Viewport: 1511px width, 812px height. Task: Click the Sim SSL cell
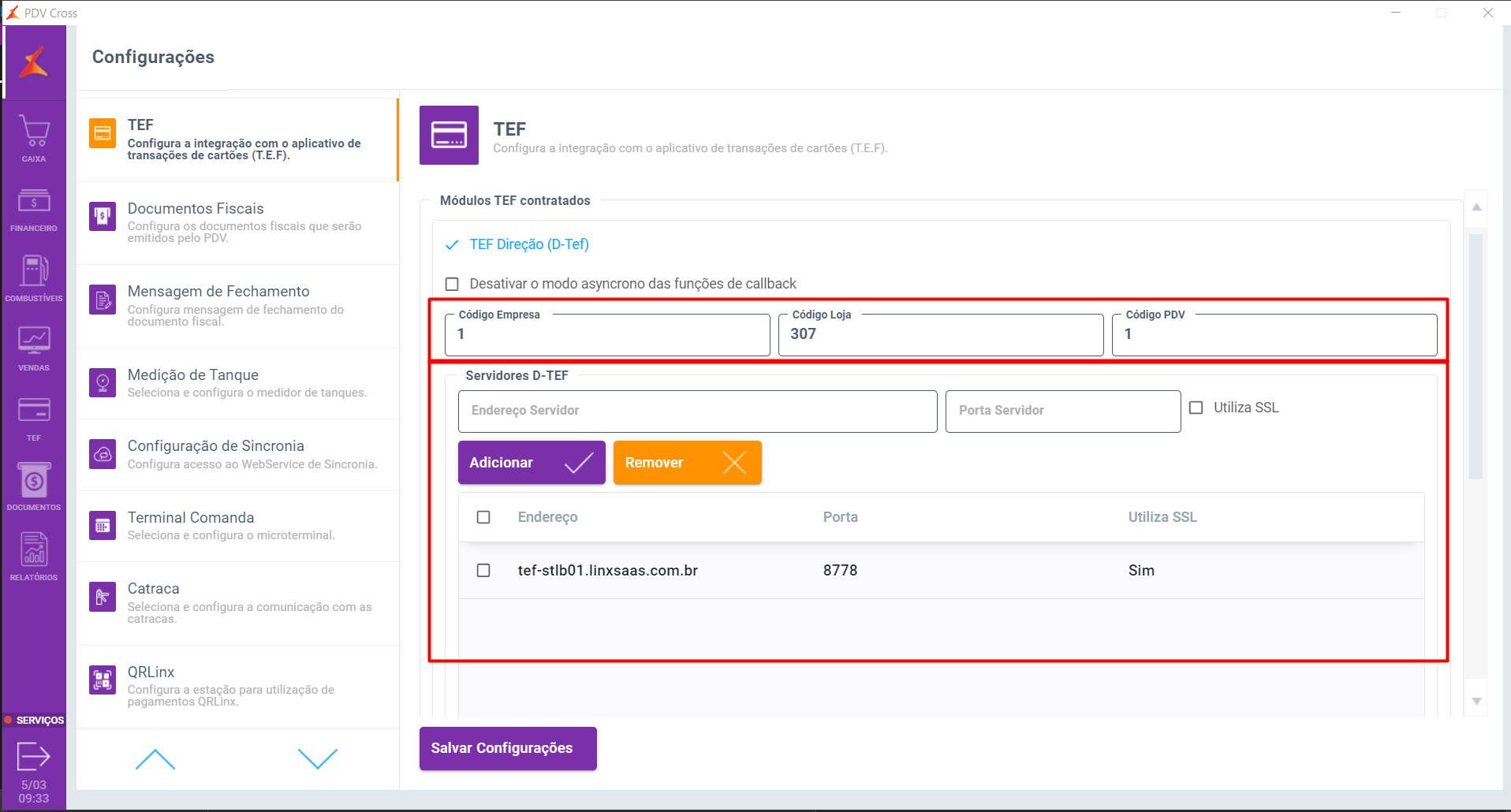pyautogui.click(x=1141, y=570)
